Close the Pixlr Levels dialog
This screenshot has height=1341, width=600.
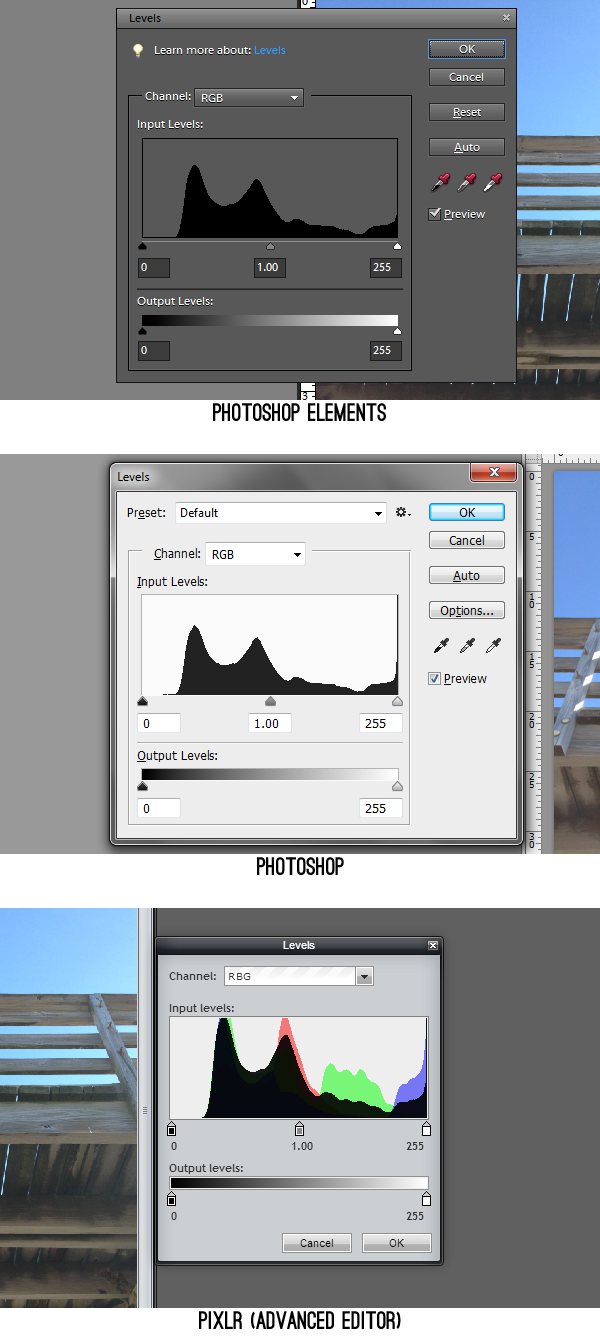pos(432,945)
